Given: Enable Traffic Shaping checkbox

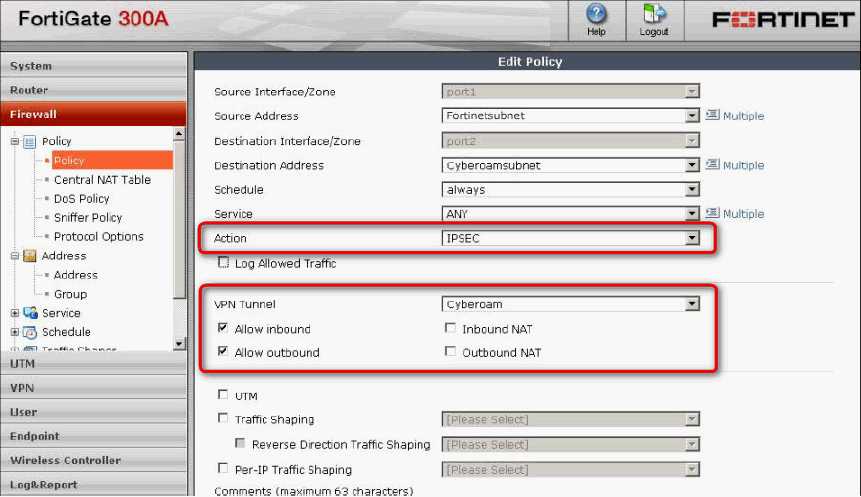Looking at the screenshot, I should (x=222, y=418).
